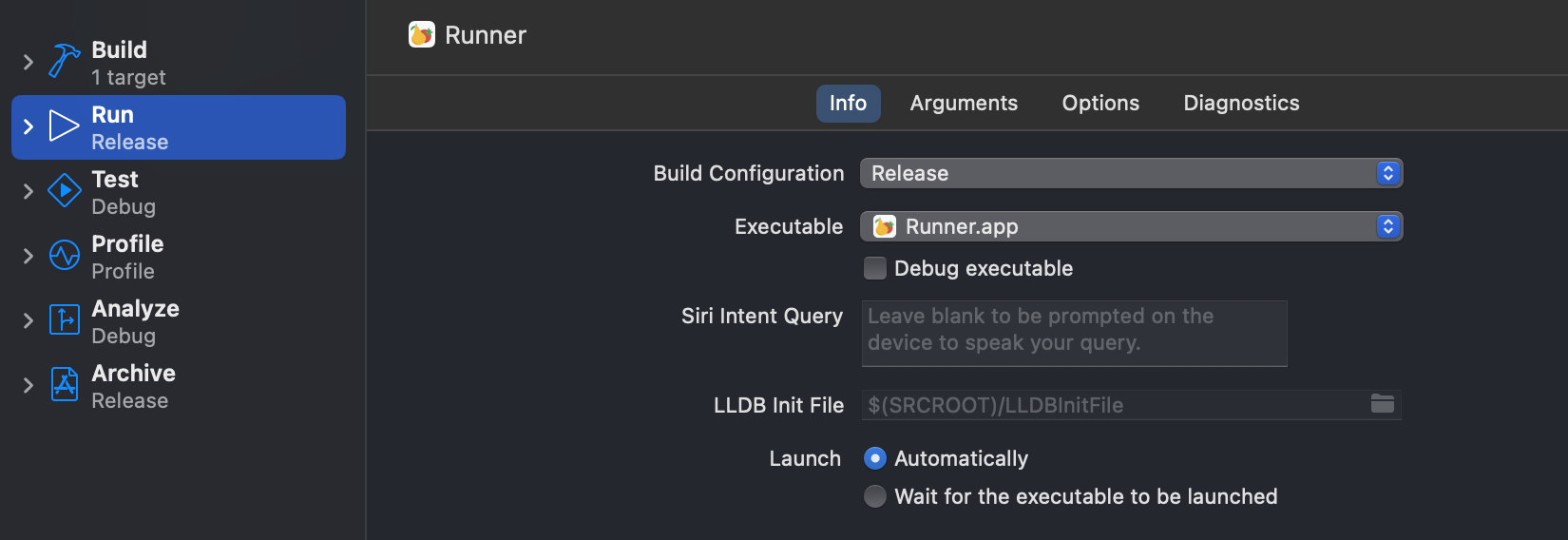1568x540 pixels.
Task: Select Wait for the executable to be launched
Action: click(875, 496)
